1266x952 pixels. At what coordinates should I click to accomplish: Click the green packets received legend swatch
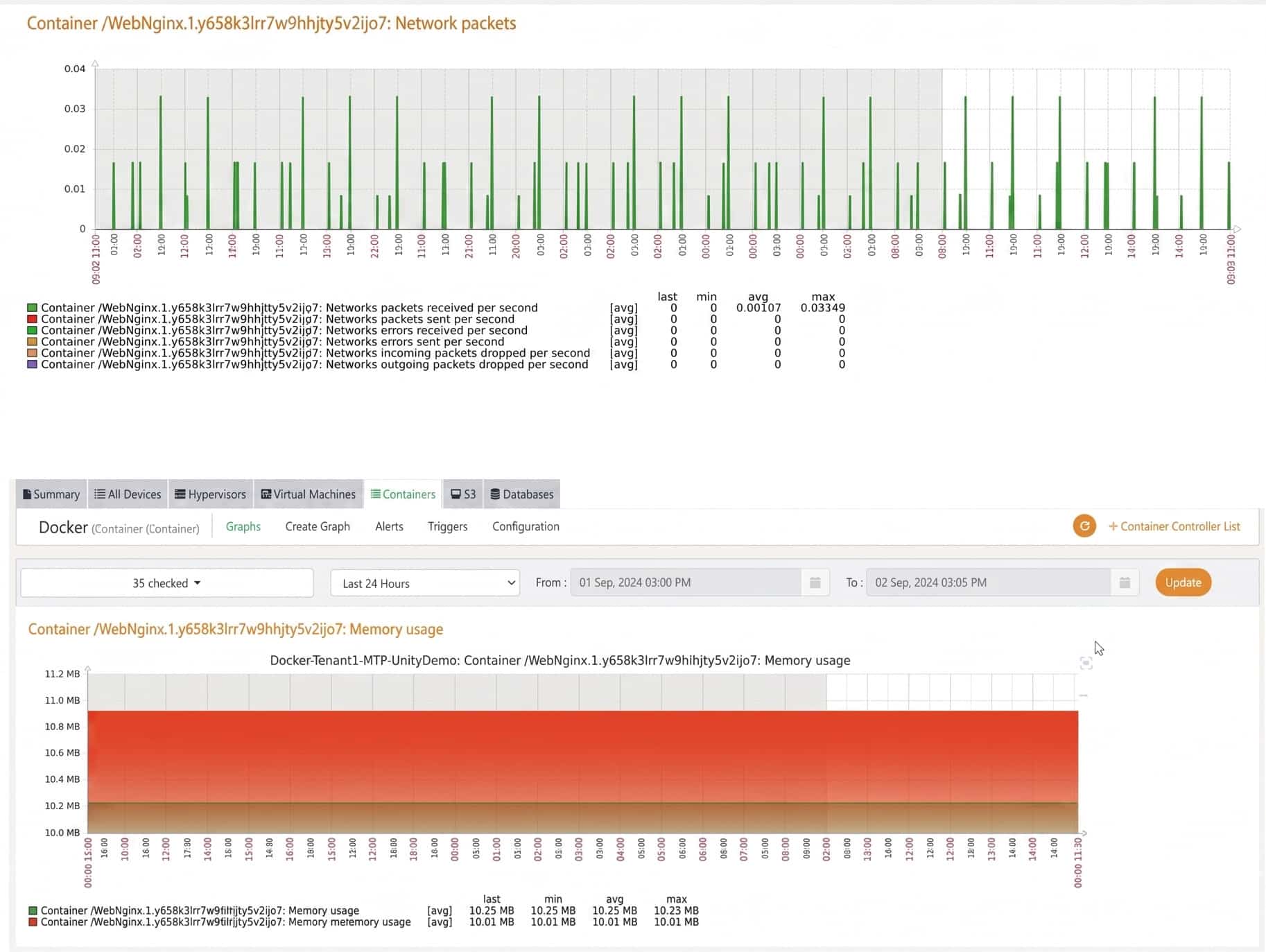coord(32,308)
